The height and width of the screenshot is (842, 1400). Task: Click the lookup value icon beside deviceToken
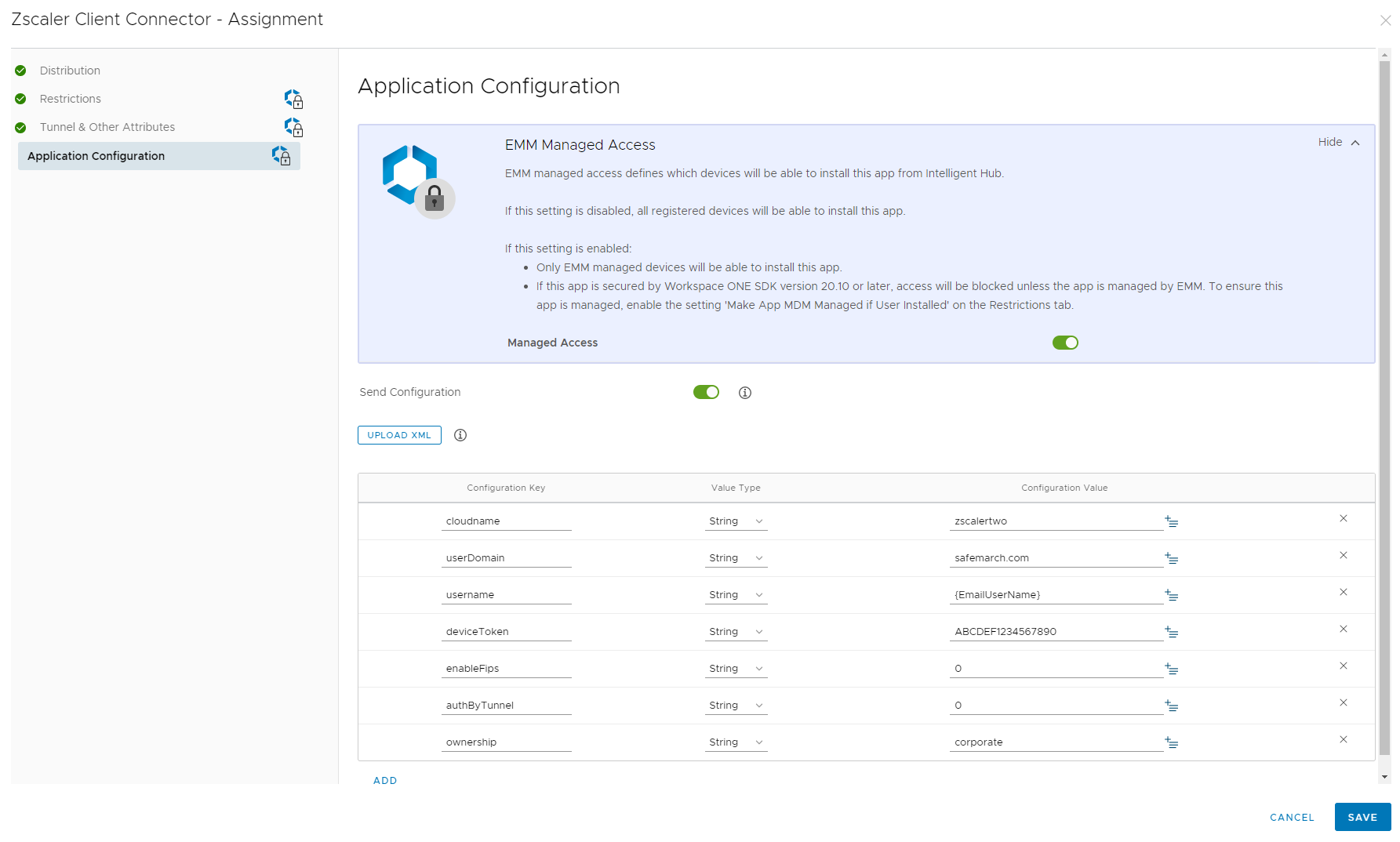pyautogui.click(x=1172, y=632)
